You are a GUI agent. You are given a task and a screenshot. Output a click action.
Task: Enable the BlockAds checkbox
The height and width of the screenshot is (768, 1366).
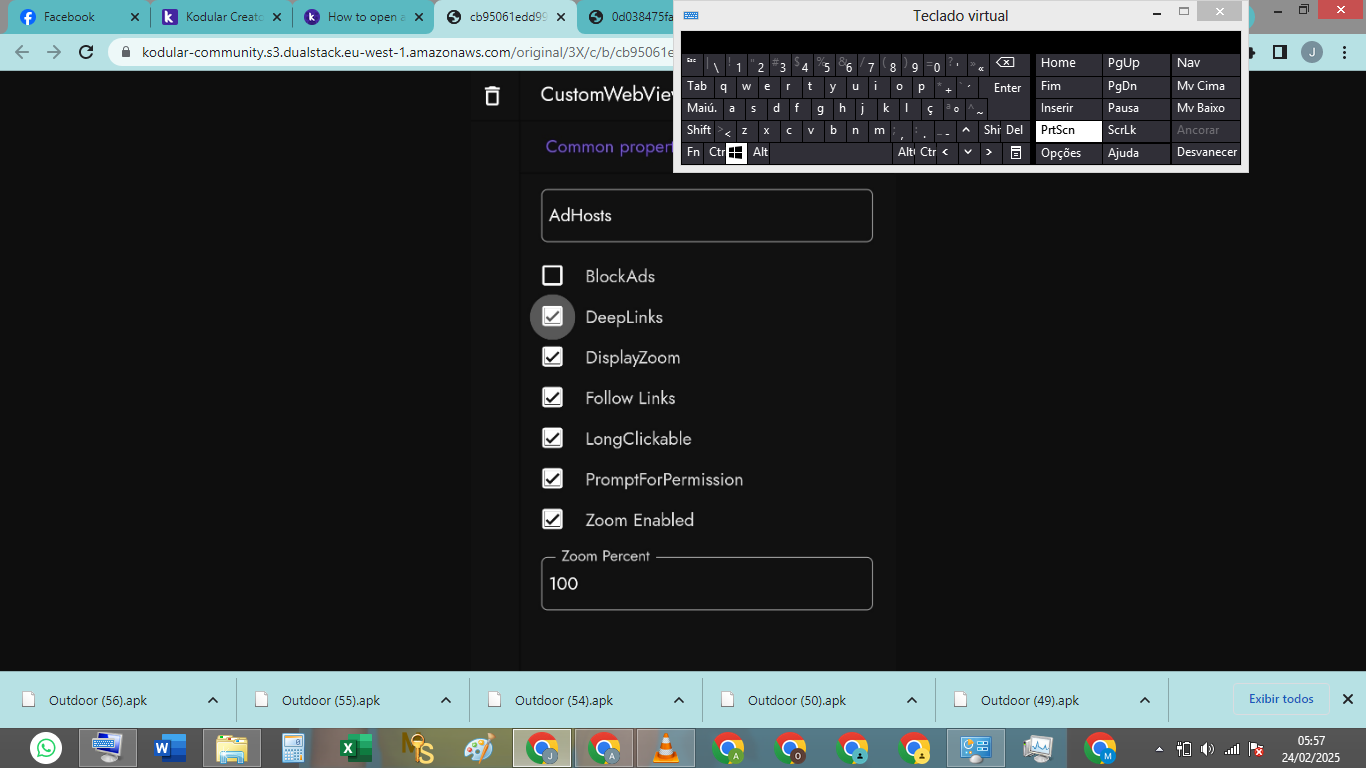click(552, 276)
